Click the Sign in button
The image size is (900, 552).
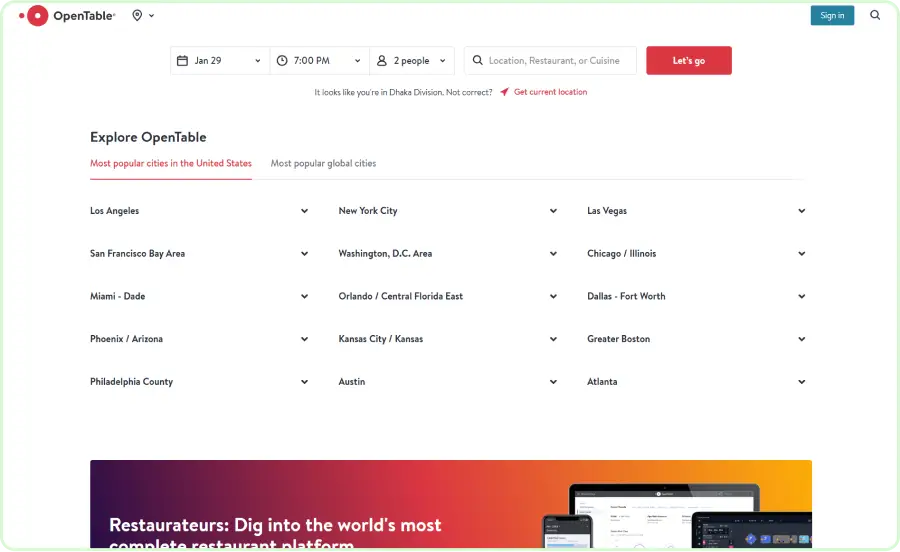832,15
